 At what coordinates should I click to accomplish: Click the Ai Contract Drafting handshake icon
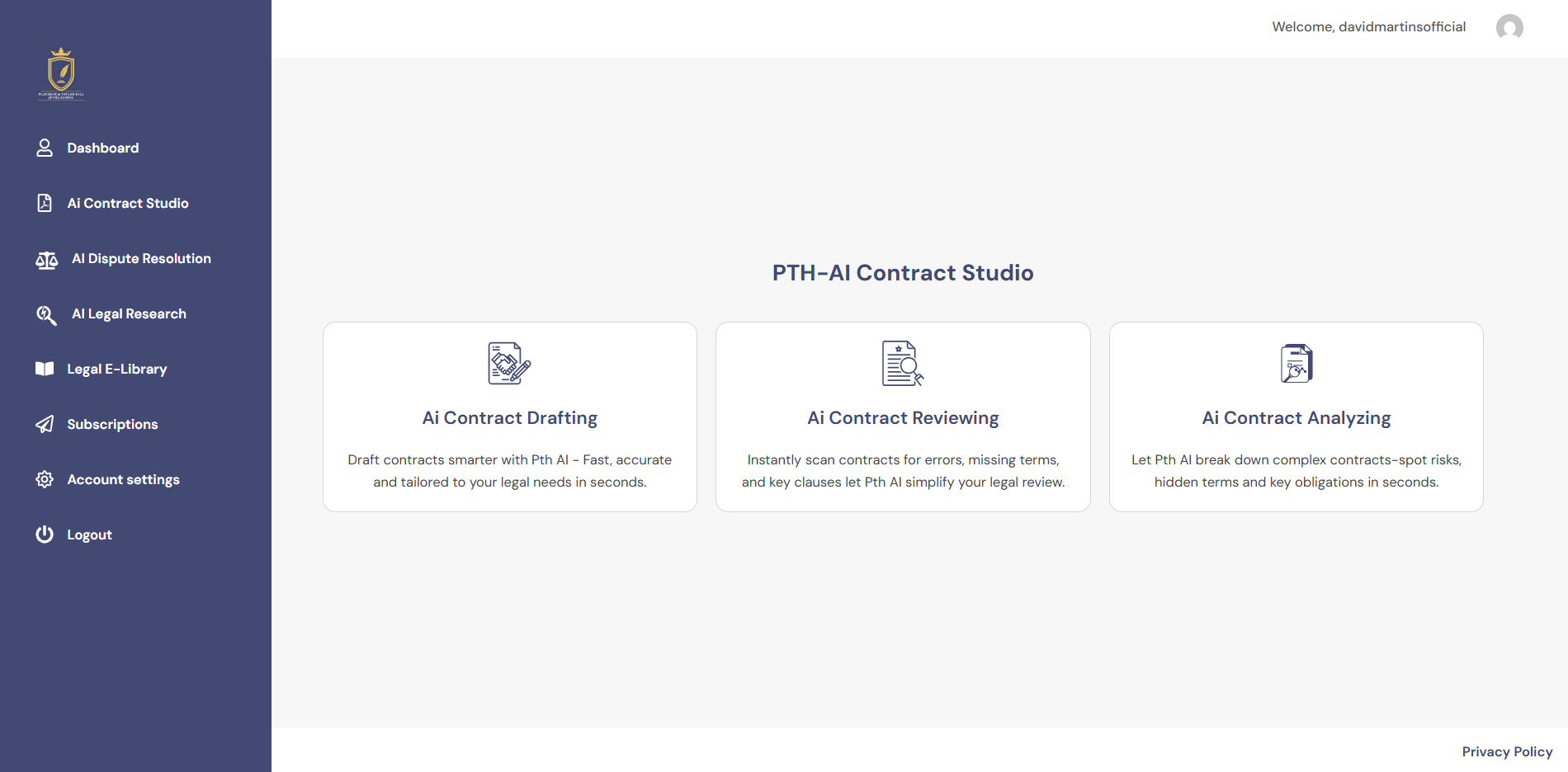click(x=509, y=363)
